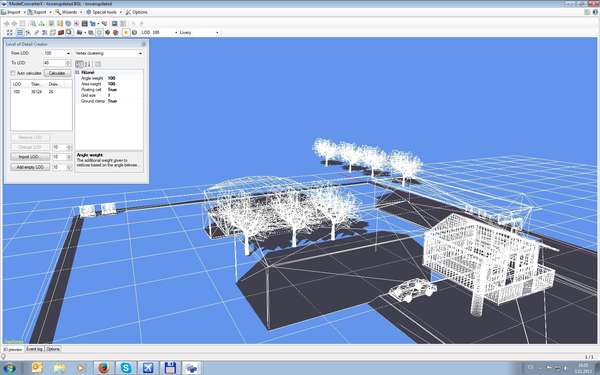
Task: Toggle the highlighted wireframe lines icon
Action: [x=20, y=33]
